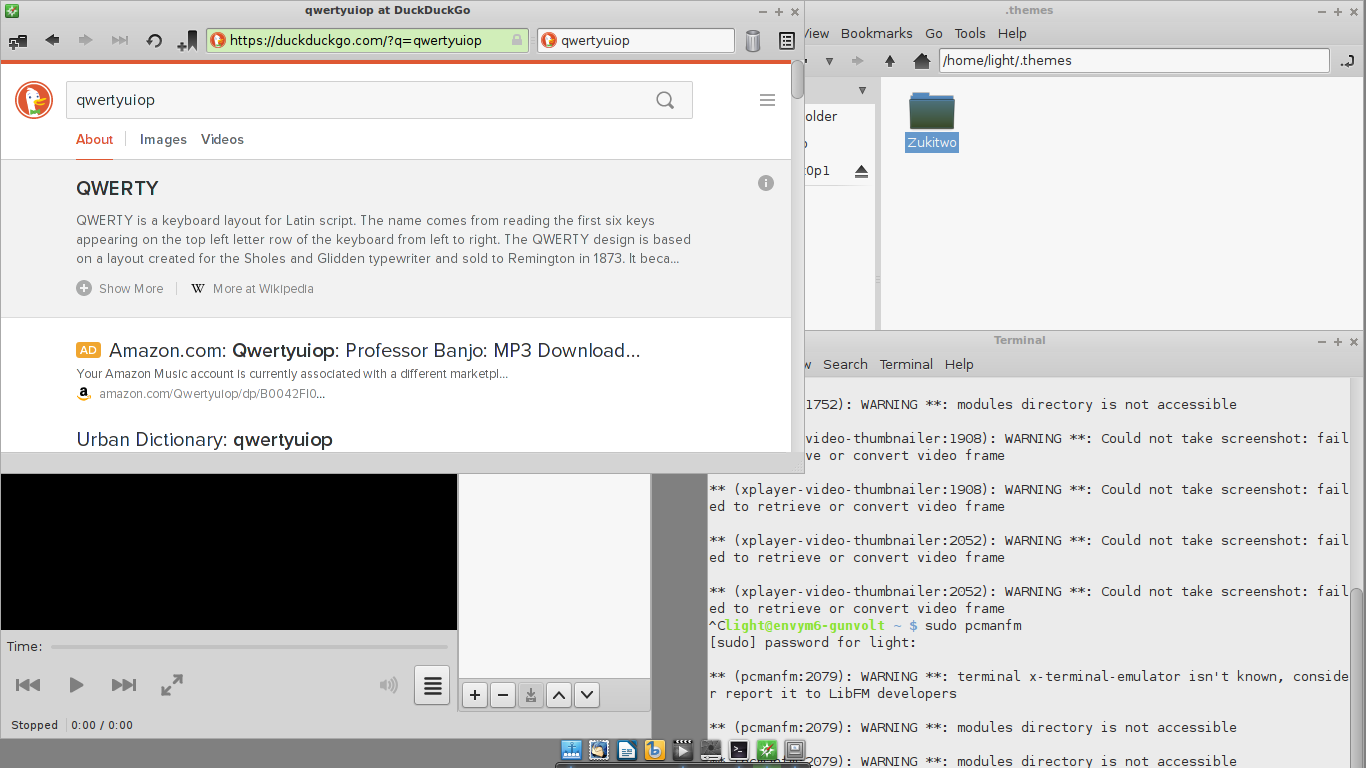Move playlist item down
This screenshot has height=768, width=1366.
click(588, 695)
